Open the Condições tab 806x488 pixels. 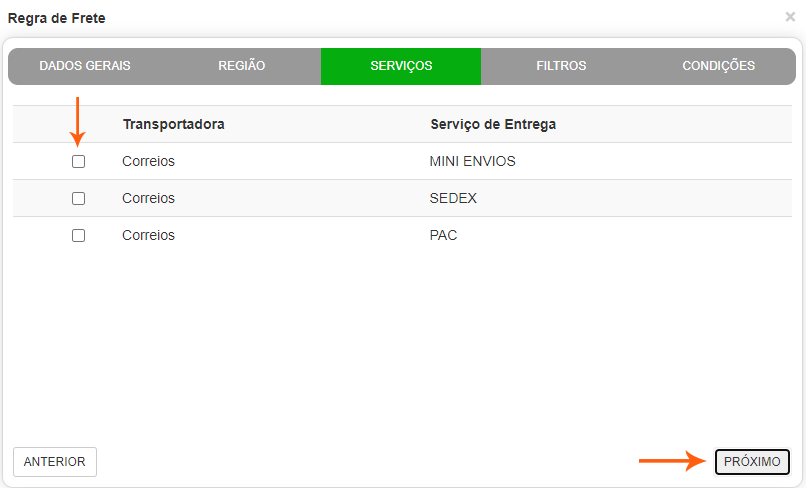[x=718, y=66]
